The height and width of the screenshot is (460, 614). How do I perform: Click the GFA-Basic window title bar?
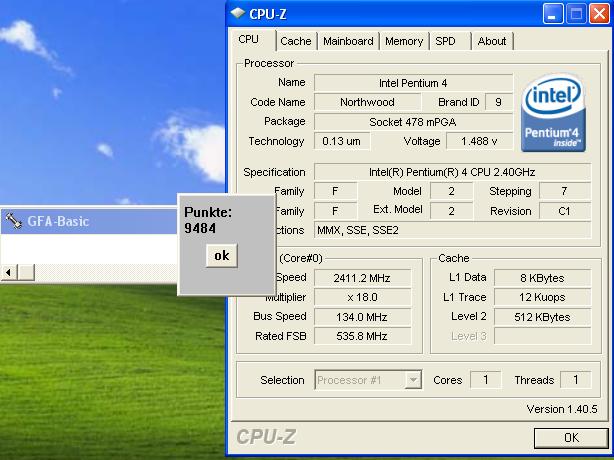[x=89, y=221]
